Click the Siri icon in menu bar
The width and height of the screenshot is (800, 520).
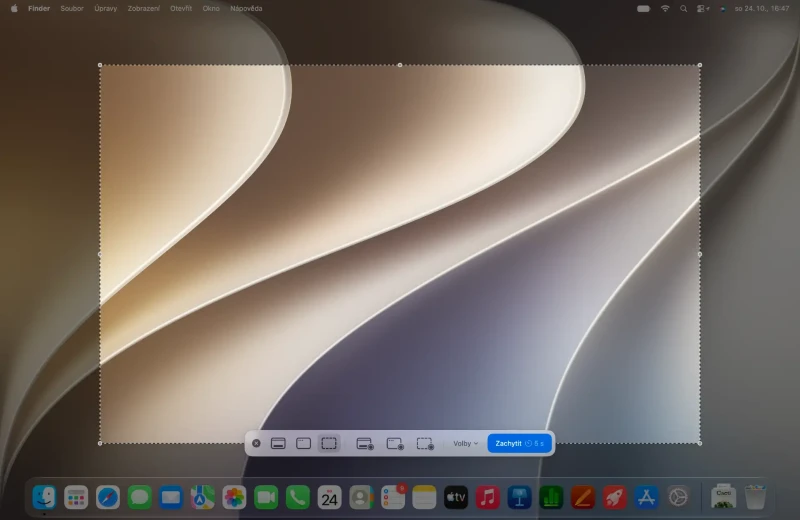tap(722, 8)
